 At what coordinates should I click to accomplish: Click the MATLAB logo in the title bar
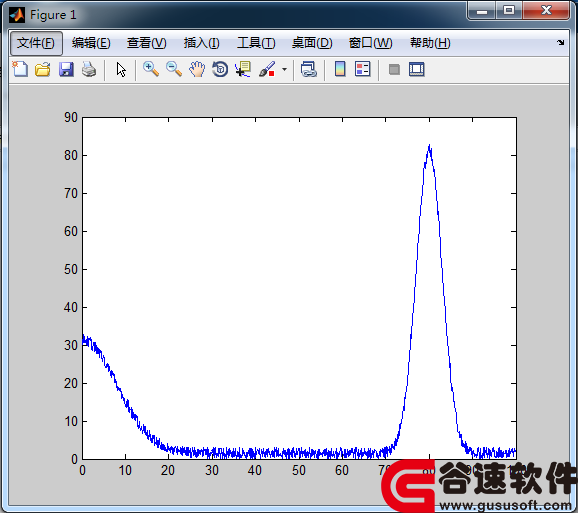pyautogui.click(x=17, y=15)
